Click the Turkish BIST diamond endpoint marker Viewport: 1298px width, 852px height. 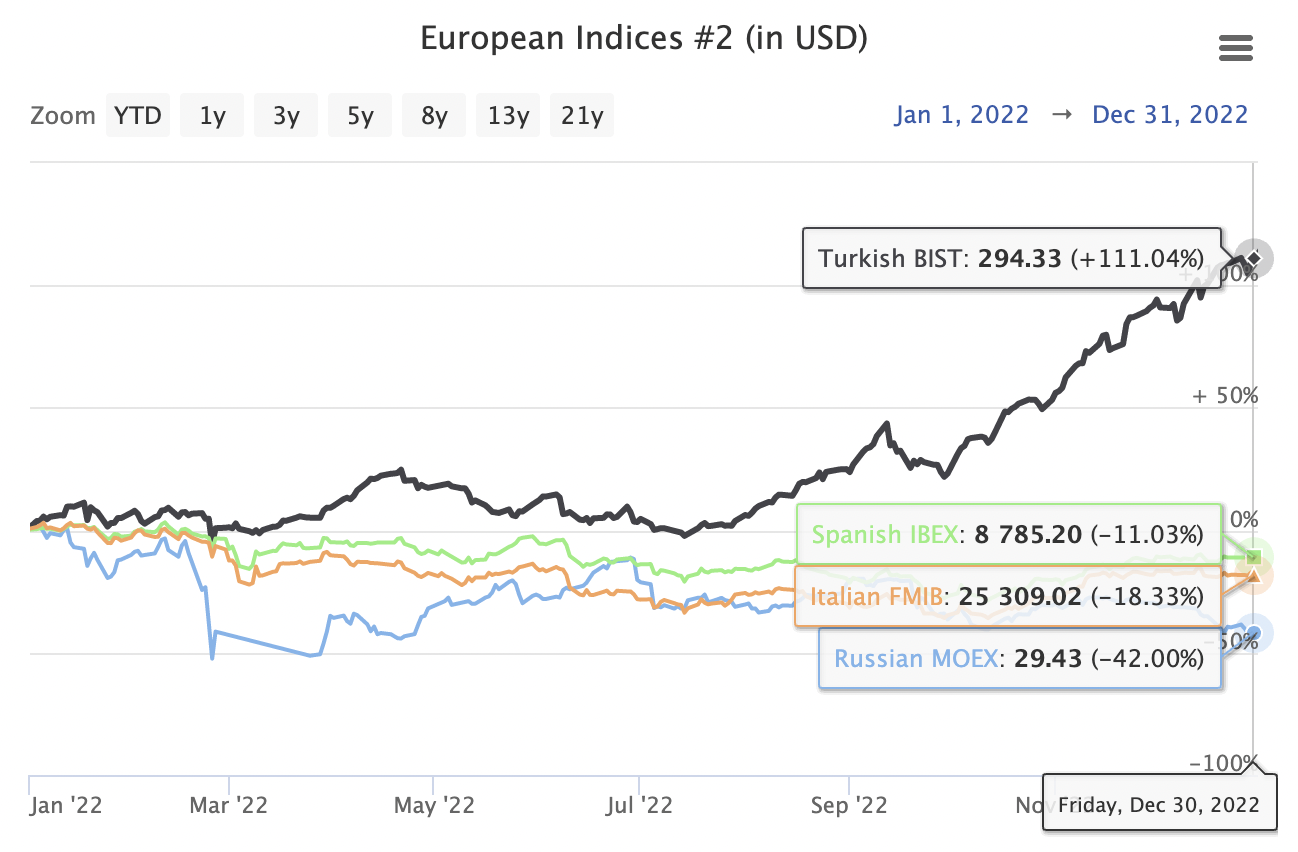click(x=1254, y=259)
